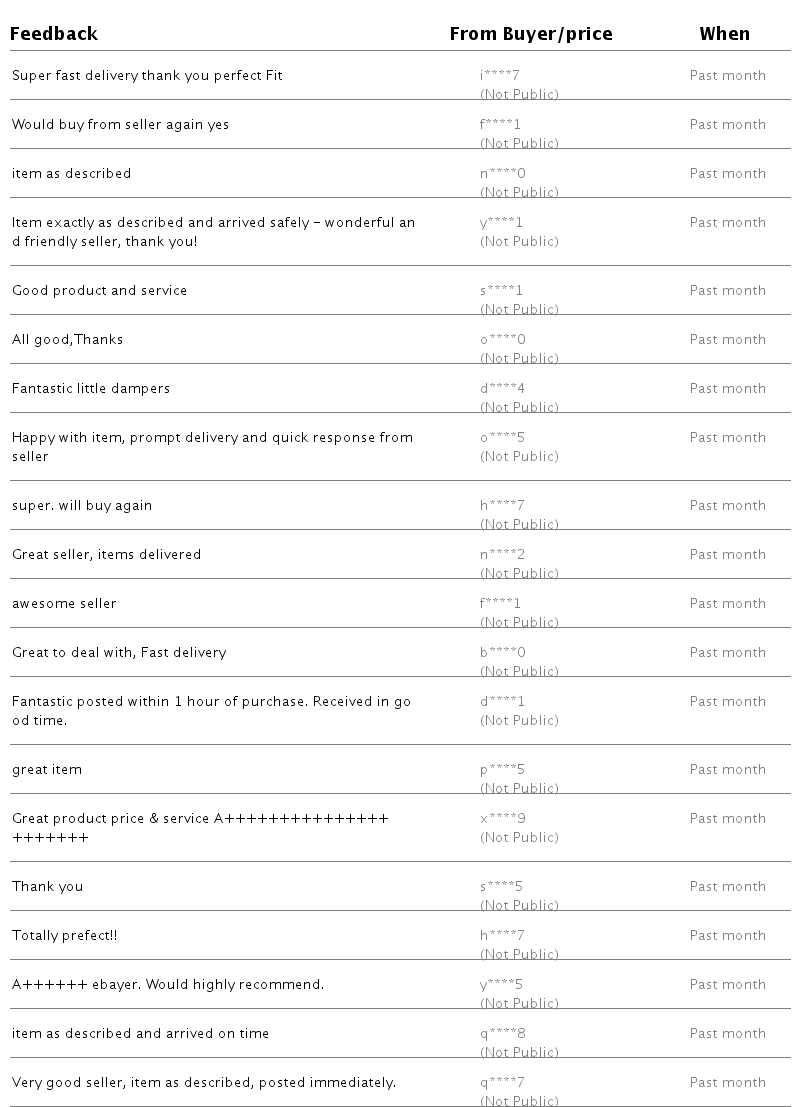The height and width of the screenshot is (1107, 800).
Task: Select buyer p****5 username
Action: (502, 770)
